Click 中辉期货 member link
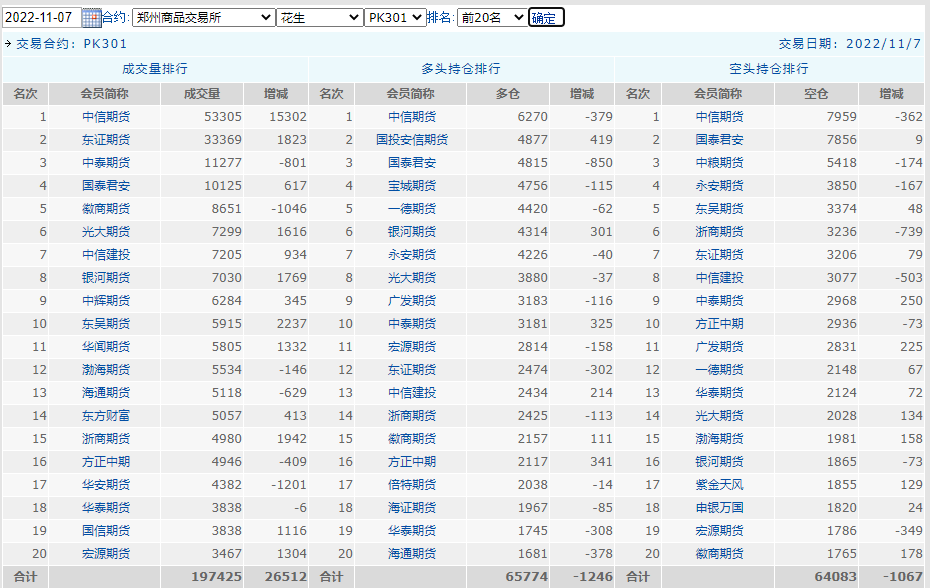Image resolution: width=930 pixels, height=588 pixels. [x=106, y=301]
